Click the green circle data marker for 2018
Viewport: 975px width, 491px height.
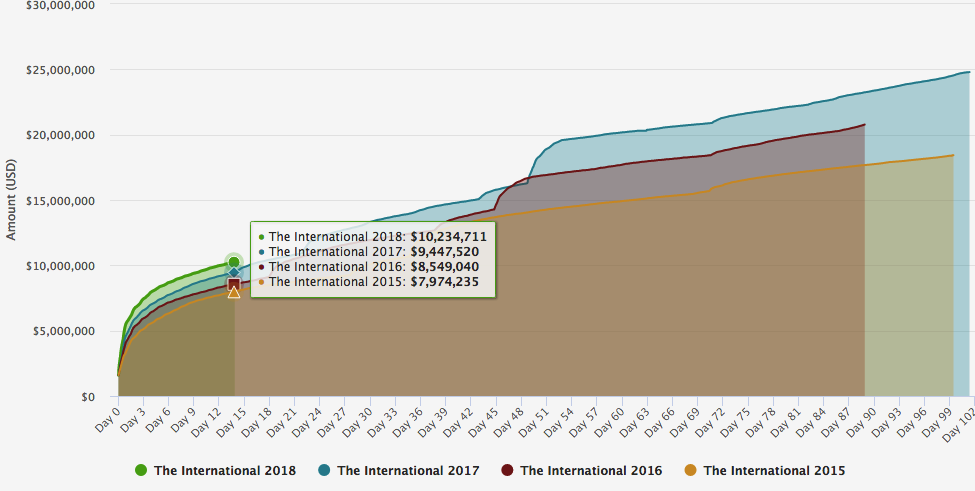(234, 262)
